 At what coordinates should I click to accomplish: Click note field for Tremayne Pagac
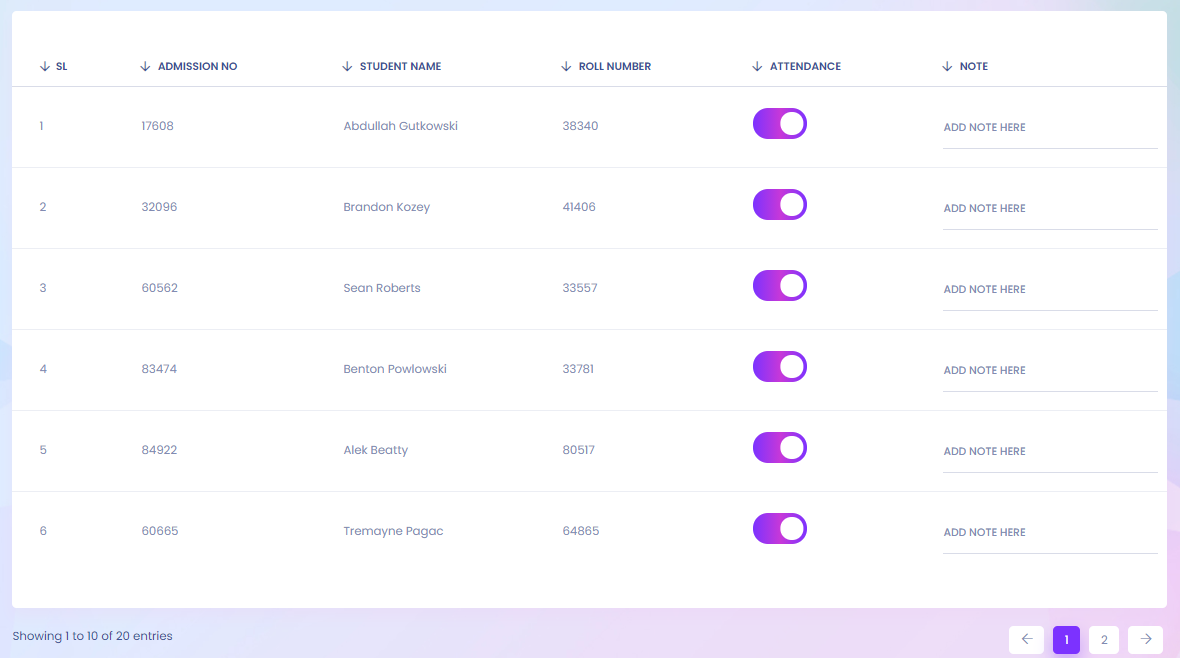pos(1050,533)
